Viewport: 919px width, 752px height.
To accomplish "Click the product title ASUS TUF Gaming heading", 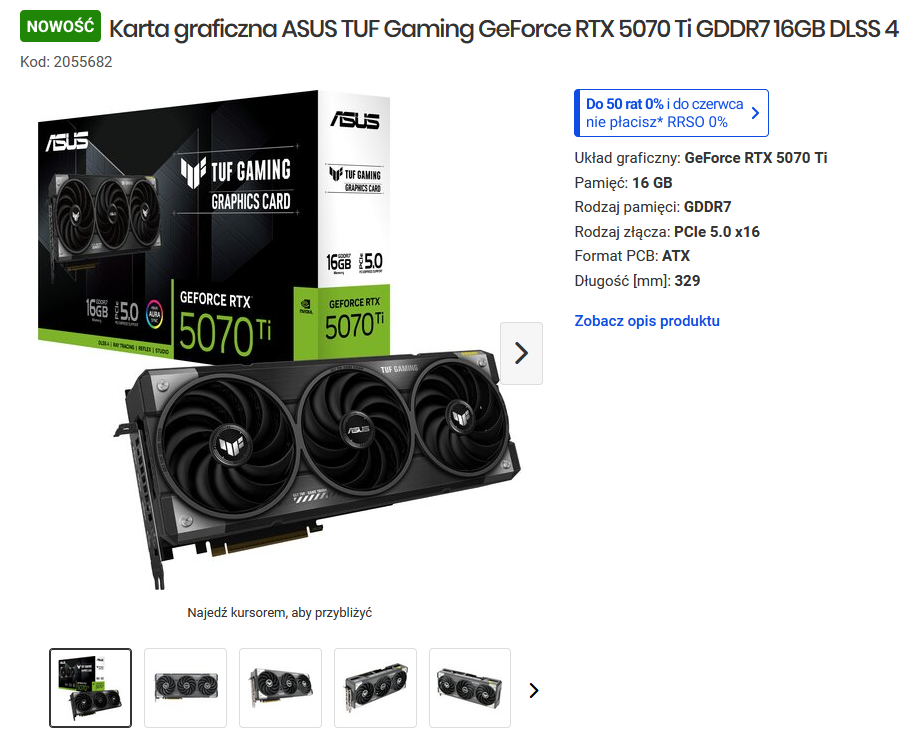I will click(x=503, y=28).
